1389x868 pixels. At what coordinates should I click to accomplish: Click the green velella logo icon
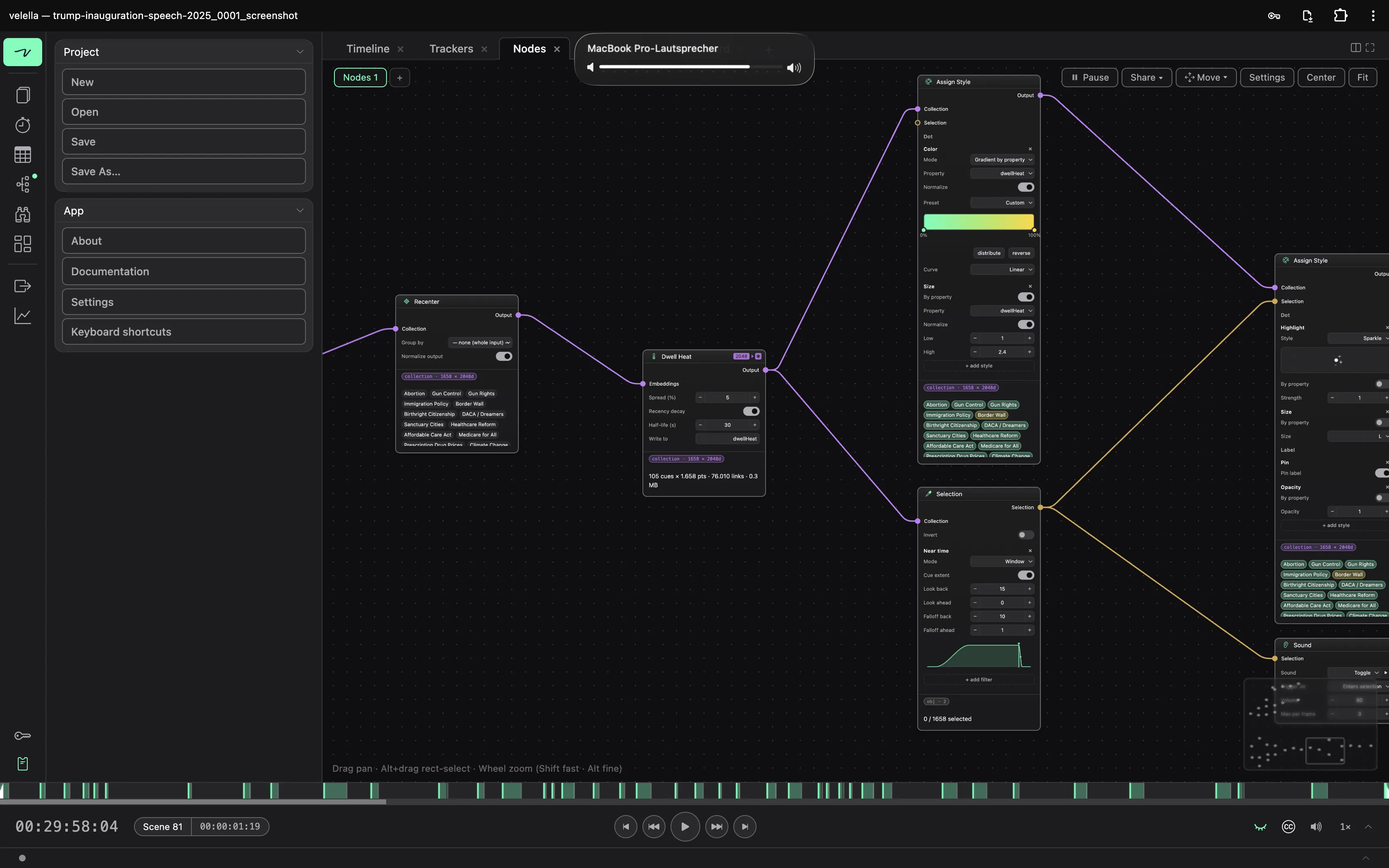[x=22, y=52]
